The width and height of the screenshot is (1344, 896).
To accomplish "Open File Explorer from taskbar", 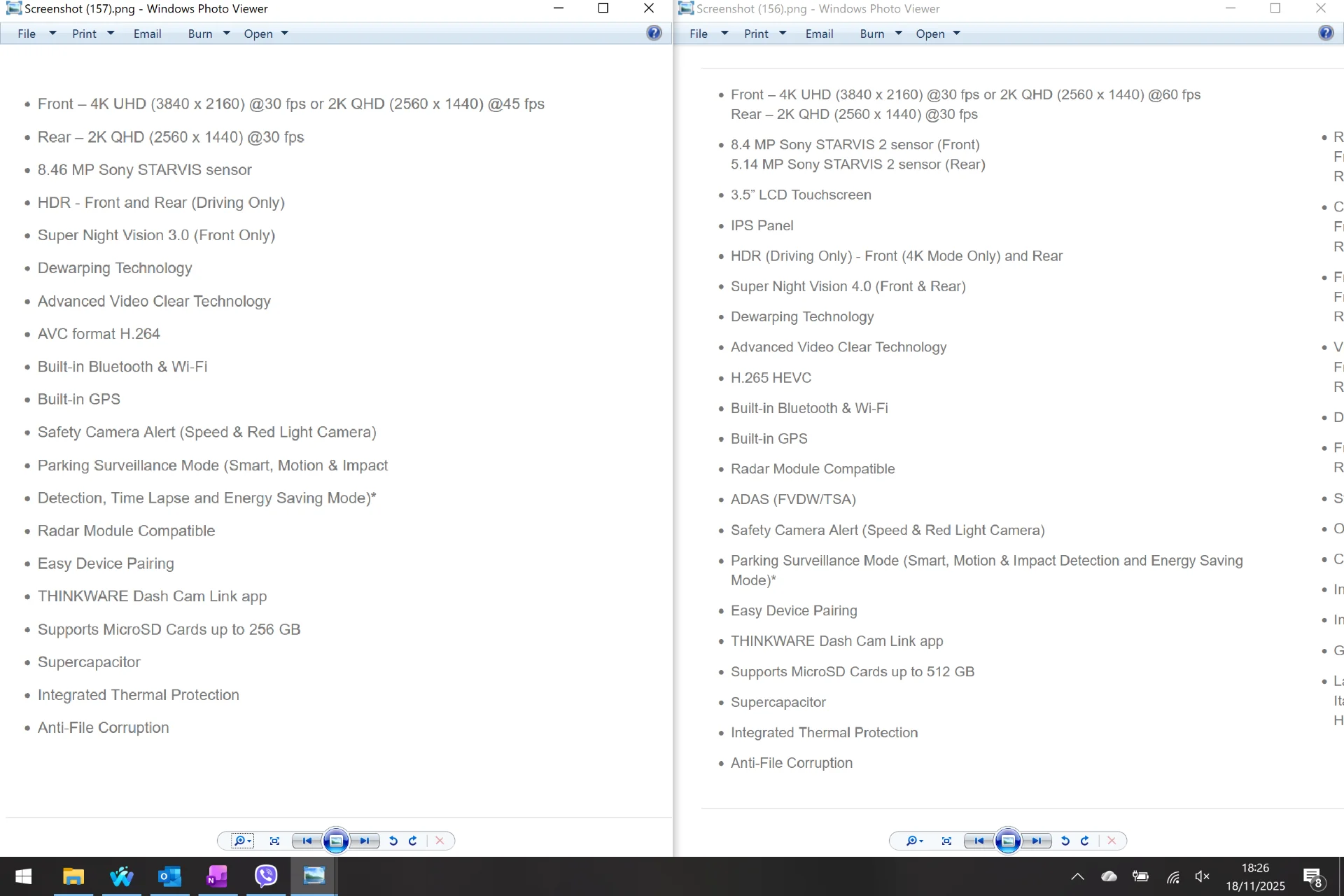I will (73, 876).
